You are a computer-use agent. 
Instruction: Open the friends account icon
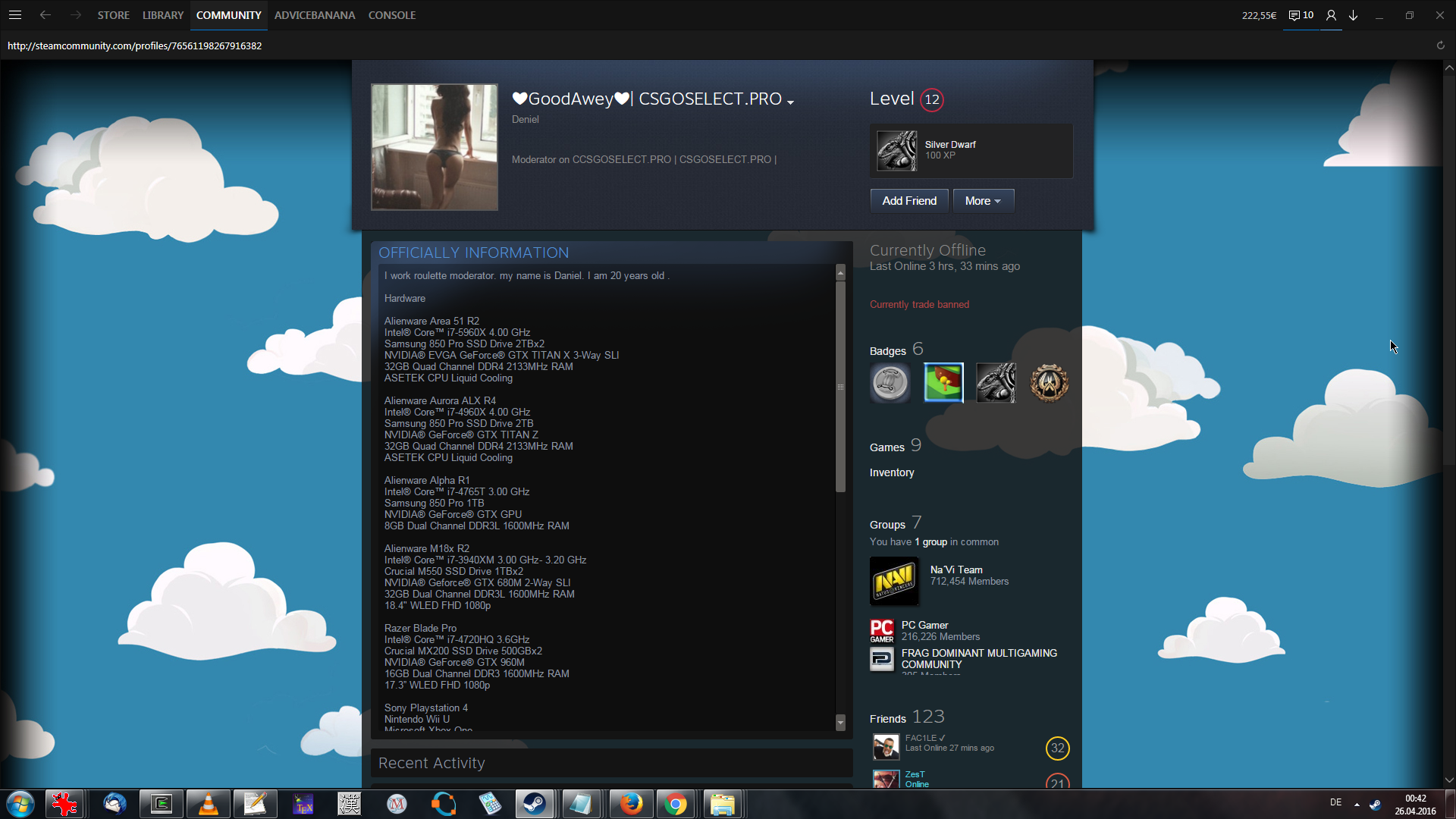point(1331,15)
